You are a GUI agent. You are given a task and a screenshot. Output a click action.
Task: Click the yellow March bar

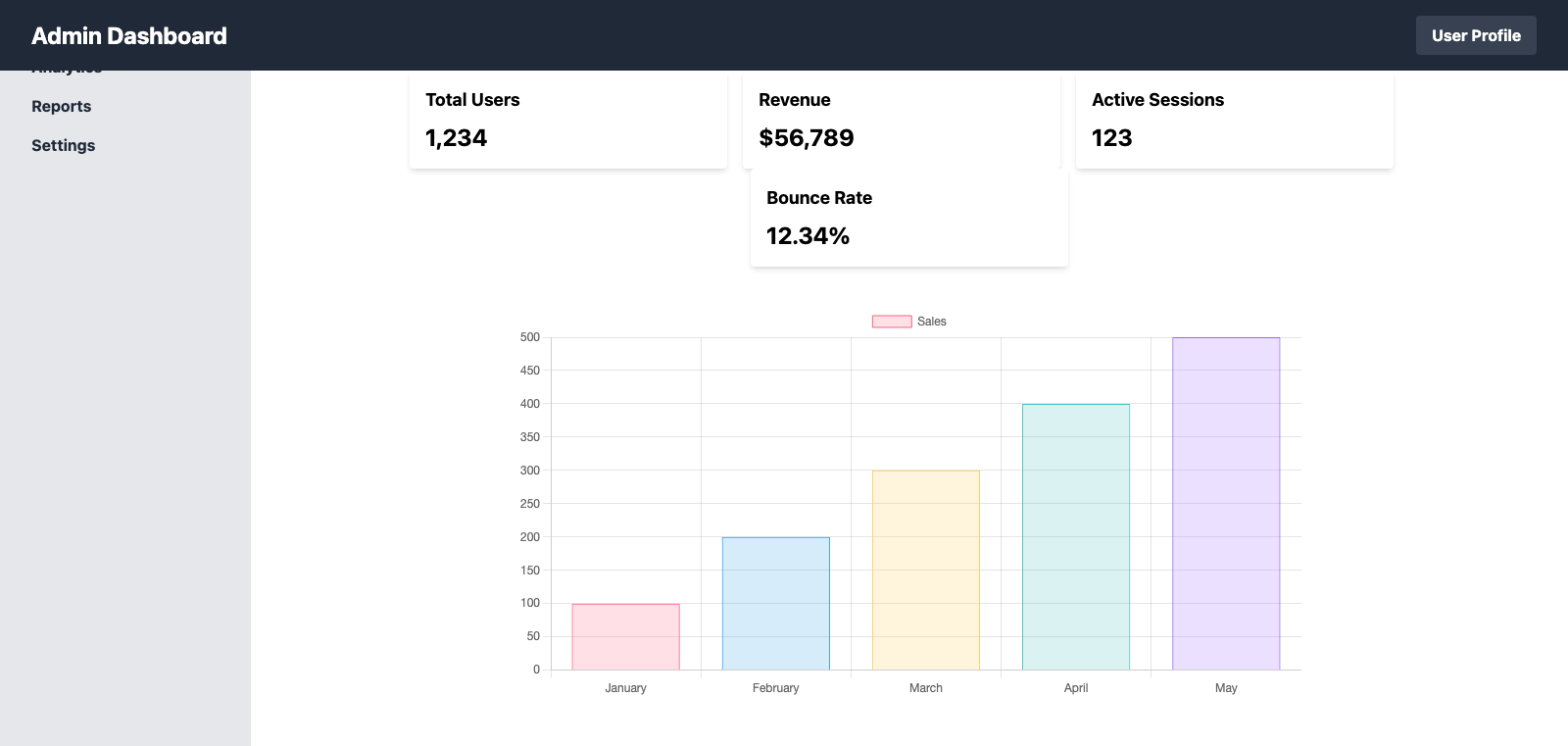tap(925, 571)
